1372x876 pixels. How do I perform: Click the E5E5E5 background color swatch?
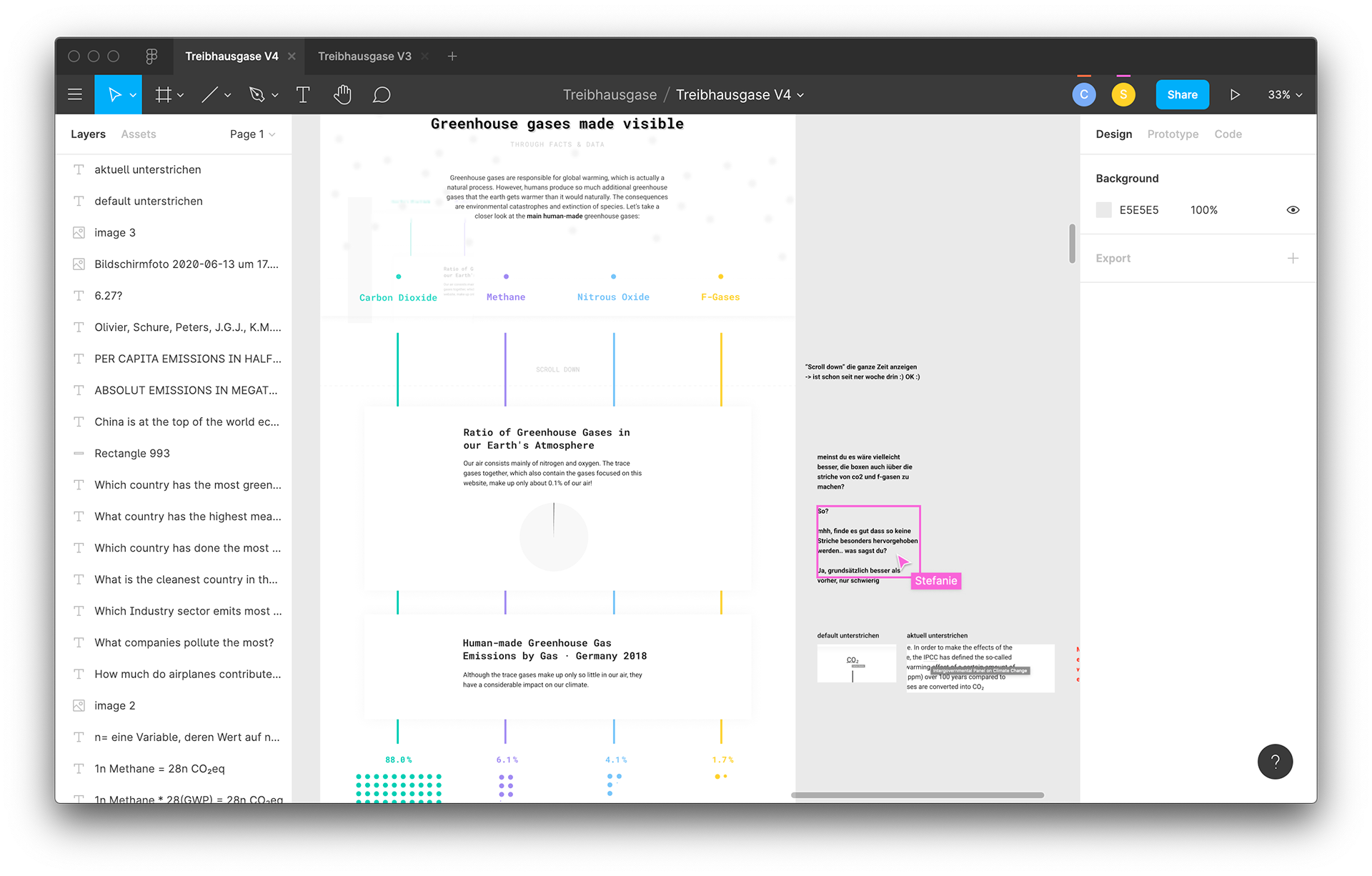(x=1104, y=210)
